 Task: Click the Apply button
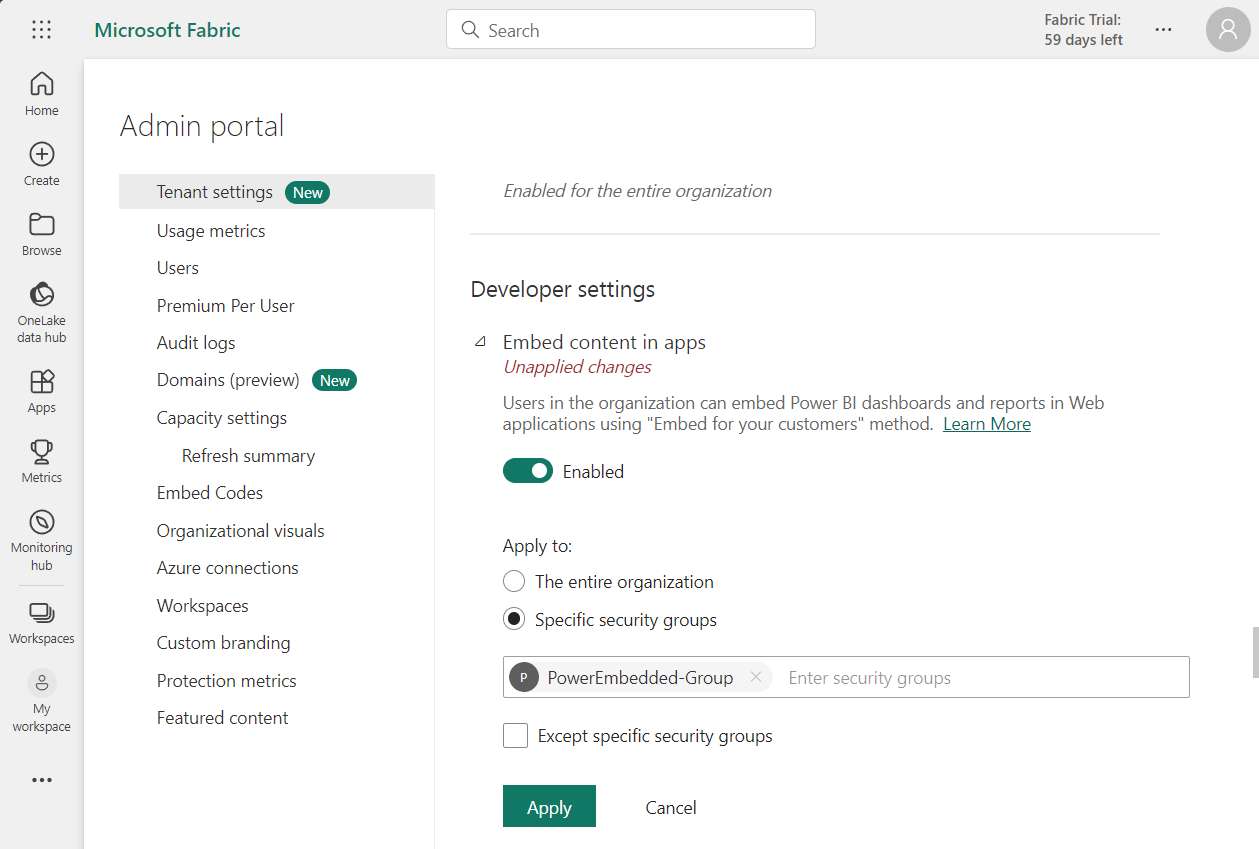[549, 807]
